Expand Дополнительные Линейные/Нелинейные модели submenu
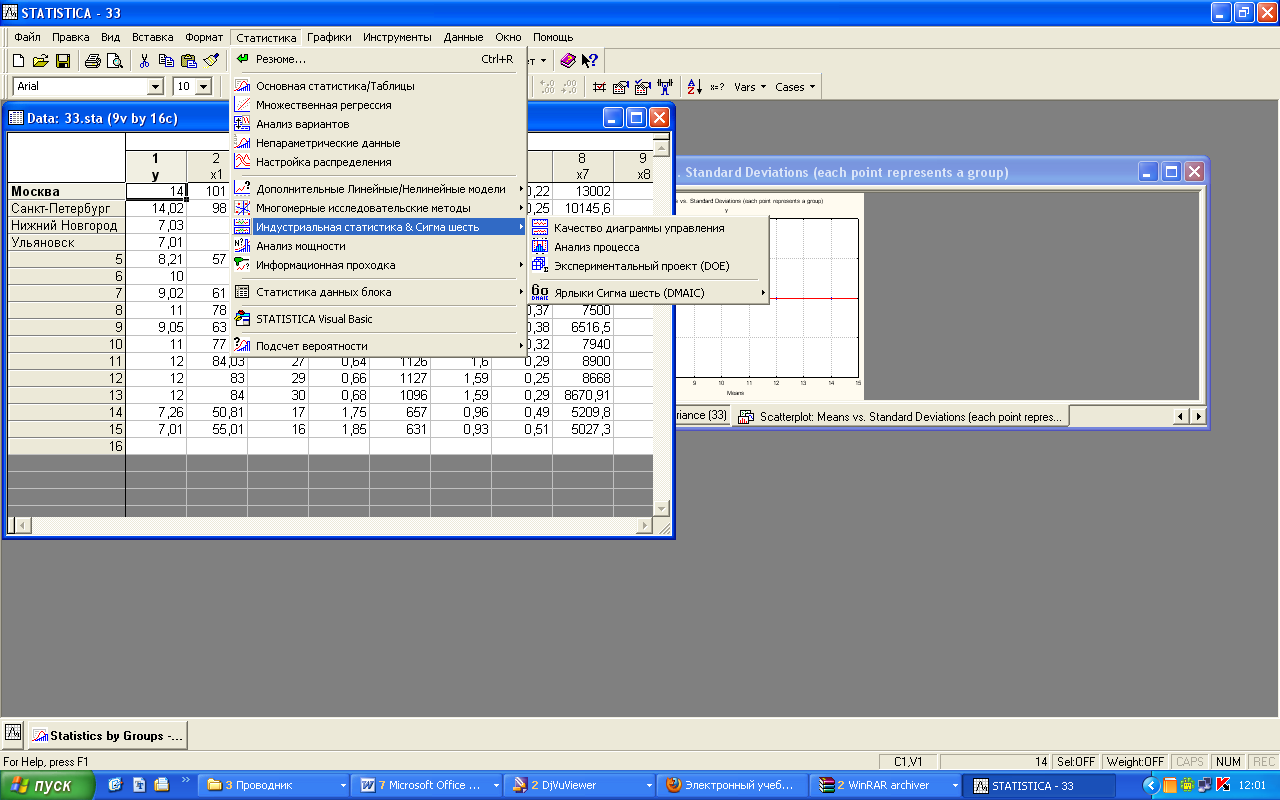The height and width of the screenshot is (800, 1280). (x=379, y=189)
